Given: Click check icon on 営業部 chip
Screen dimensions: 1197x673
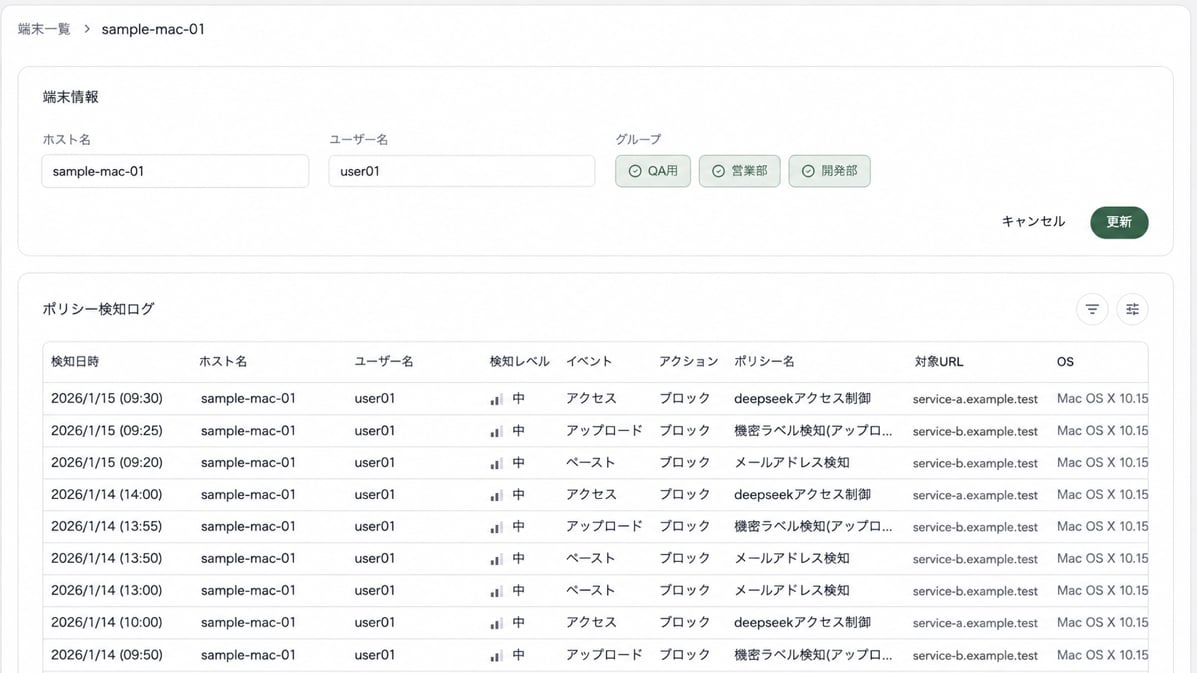Looking at the screenshot, I should point(718,171).
